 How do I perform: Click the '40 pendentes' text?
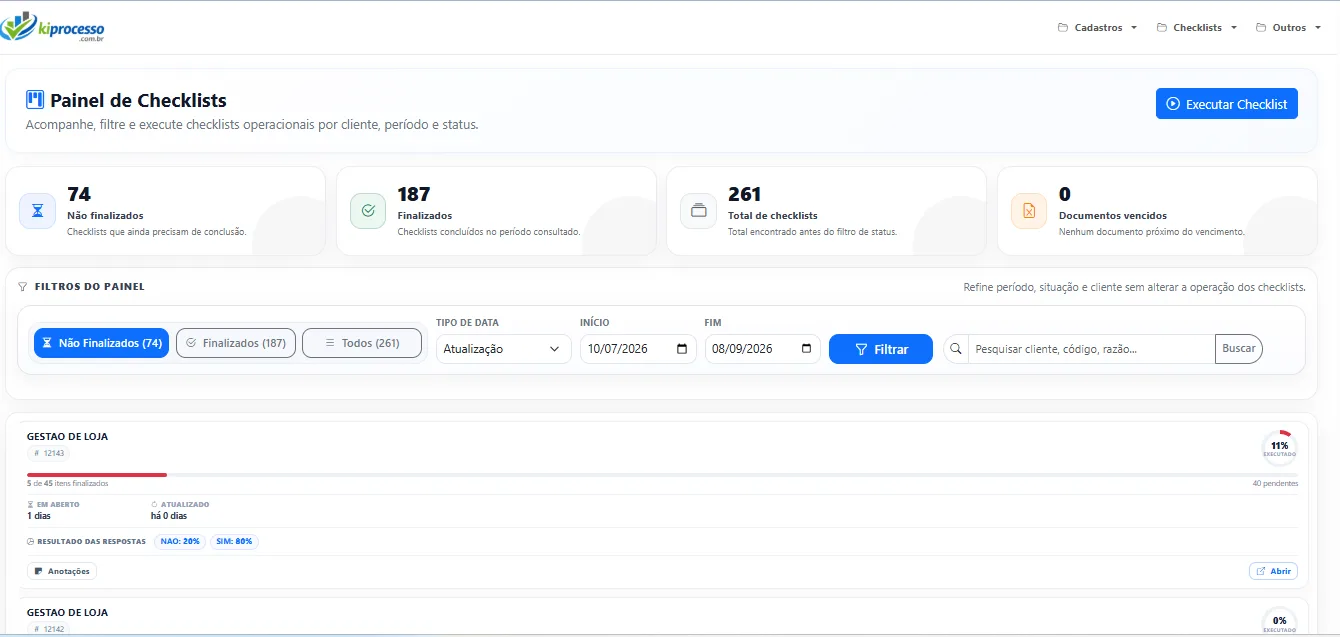tap(1275, 483)
